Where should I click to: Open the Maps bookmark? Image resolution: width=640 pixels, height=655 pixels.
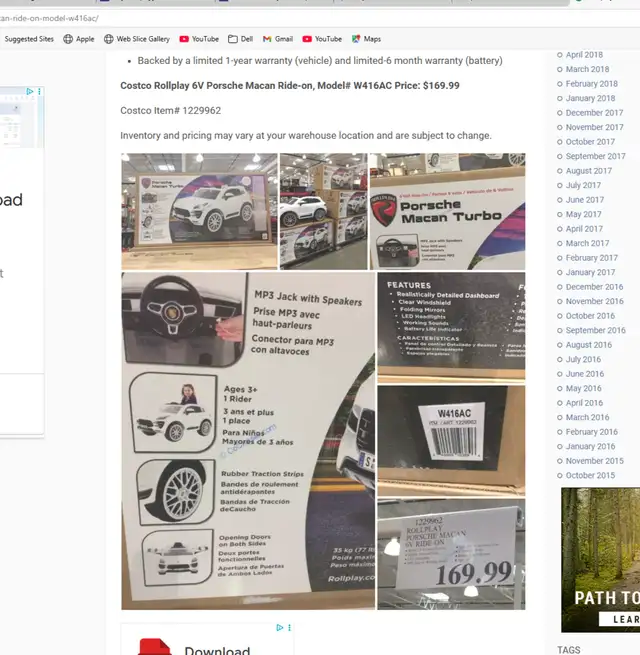[366, 39]
